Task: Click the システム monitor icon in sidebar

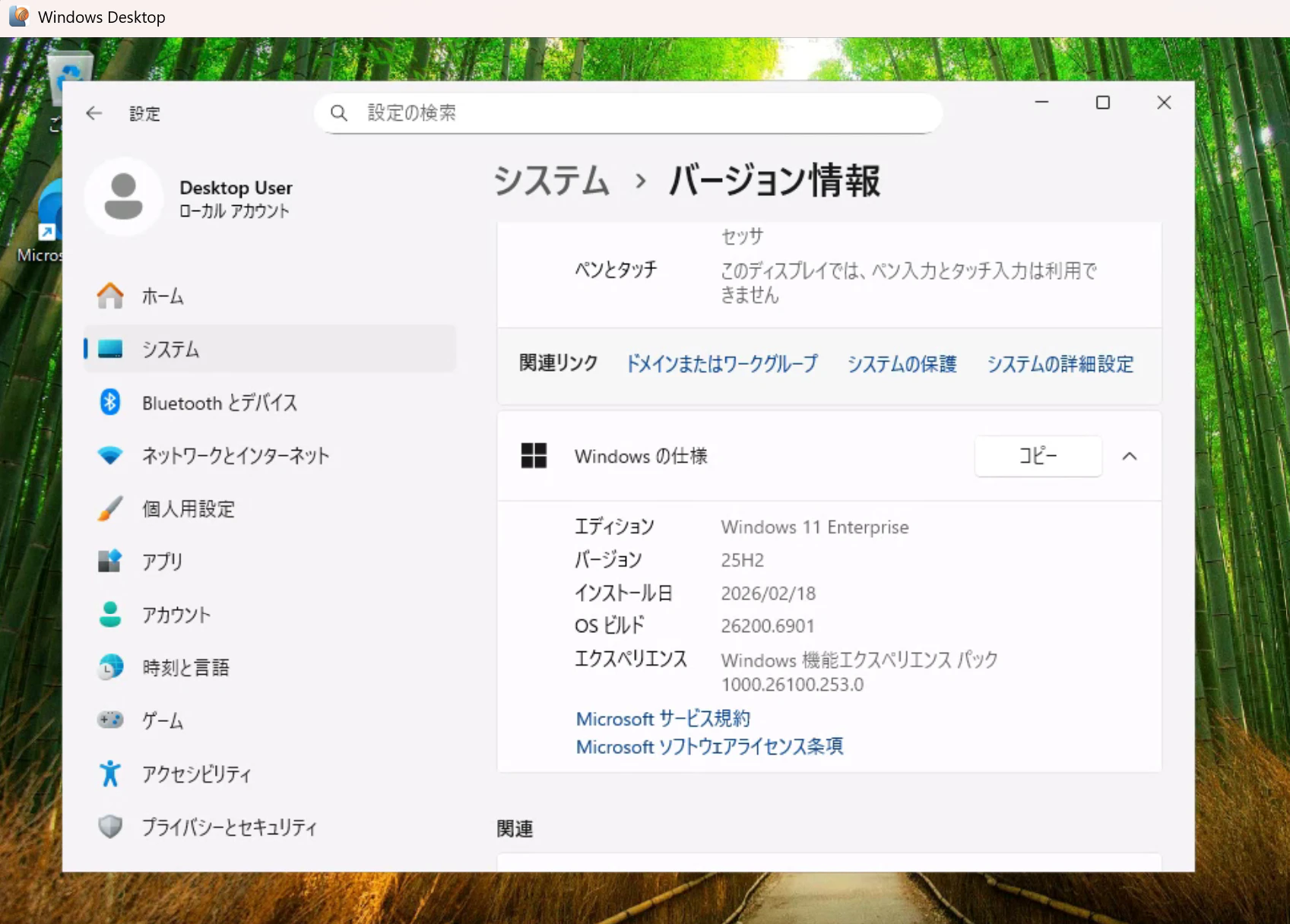Action: point(110,349)
